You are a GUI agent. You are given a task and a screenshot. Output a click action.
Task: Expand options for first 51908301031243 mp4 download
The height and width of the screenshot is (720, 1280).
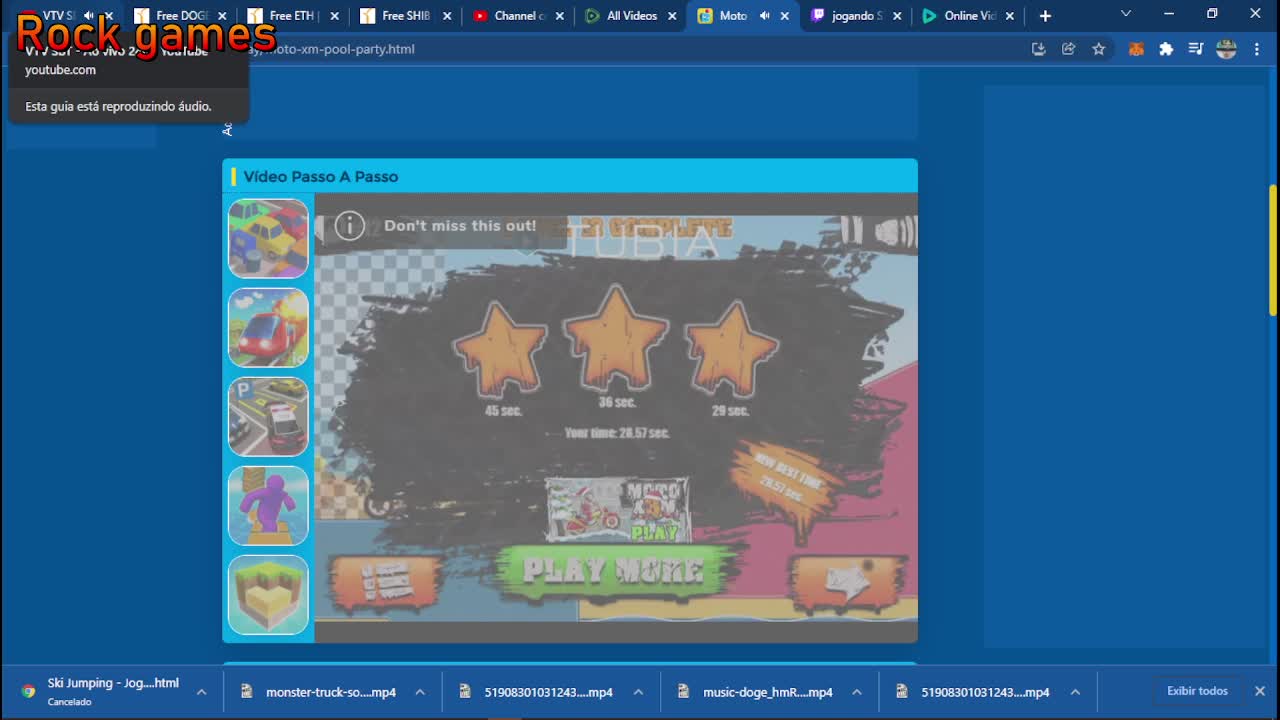pos(638,692)
